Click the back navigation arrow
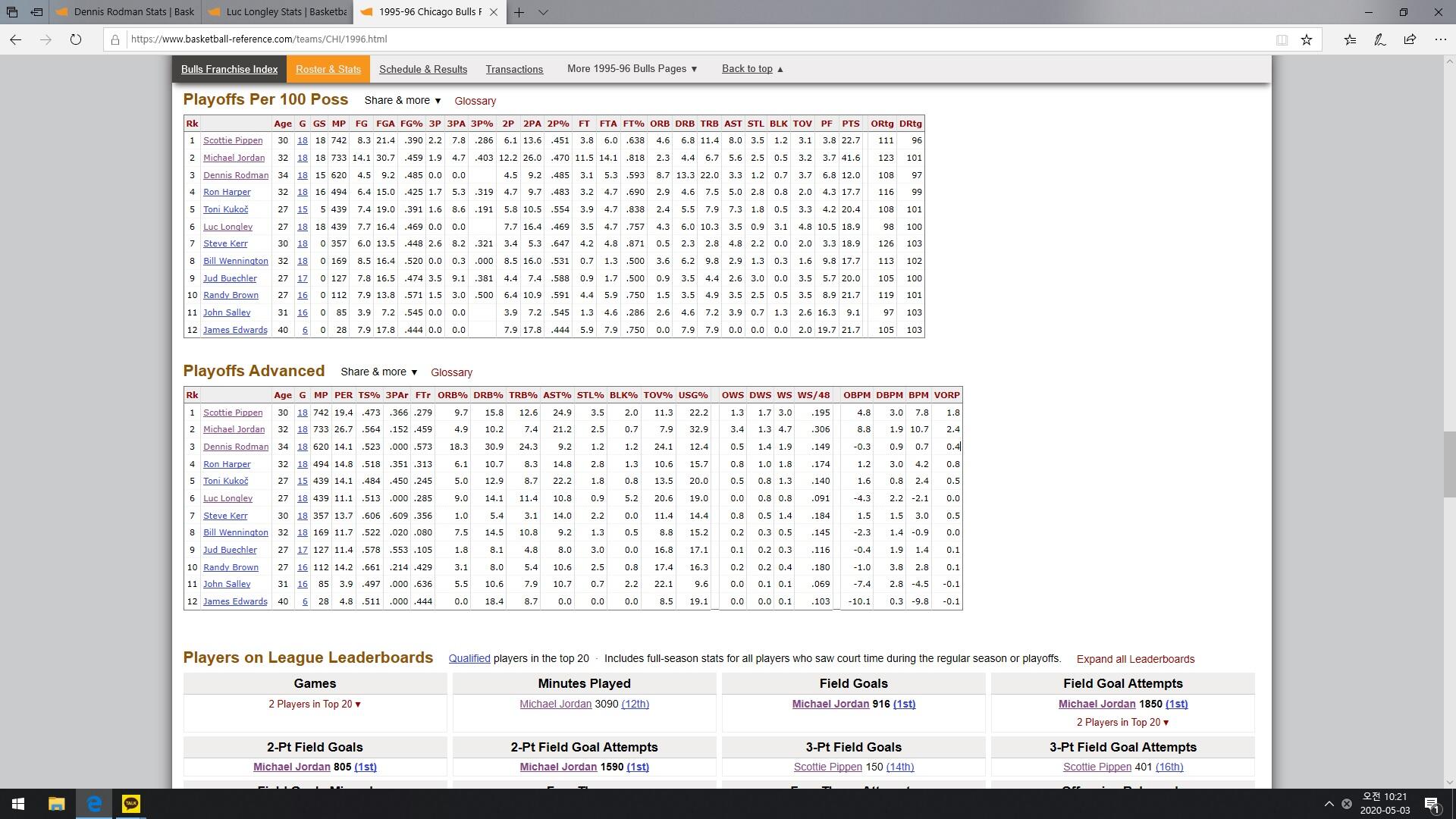 pyautogui.click(x=15, y=39)
